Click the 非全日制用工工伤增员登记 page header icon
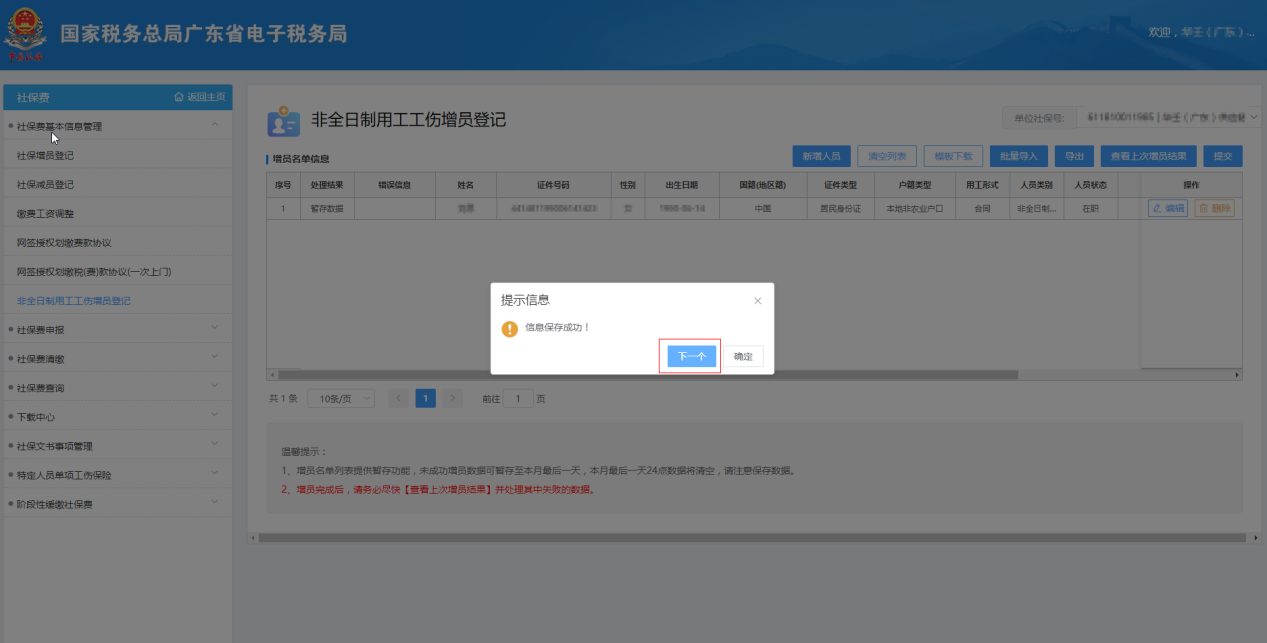The width and height of the screenshot is (1267, 643). [283, 121]
